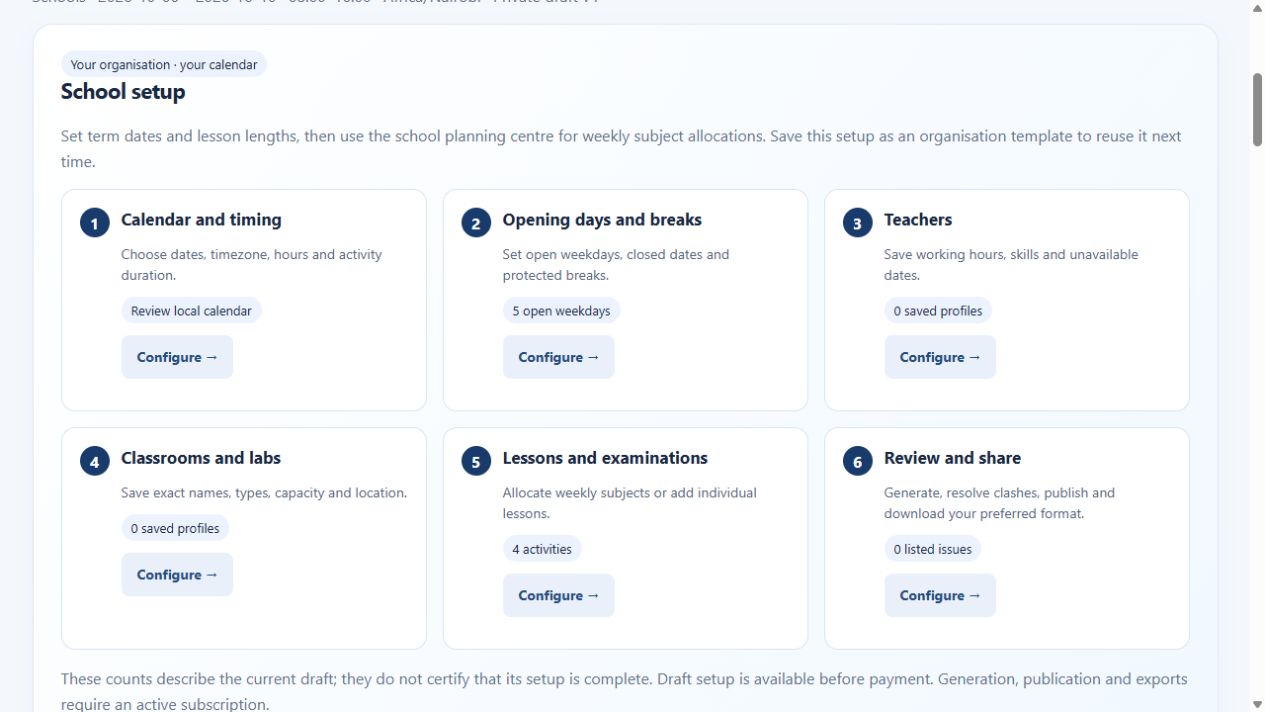Click 'Review and share' card title
Image resolution: width=1265 pixels, height=712 pixels.
point(952,458)
